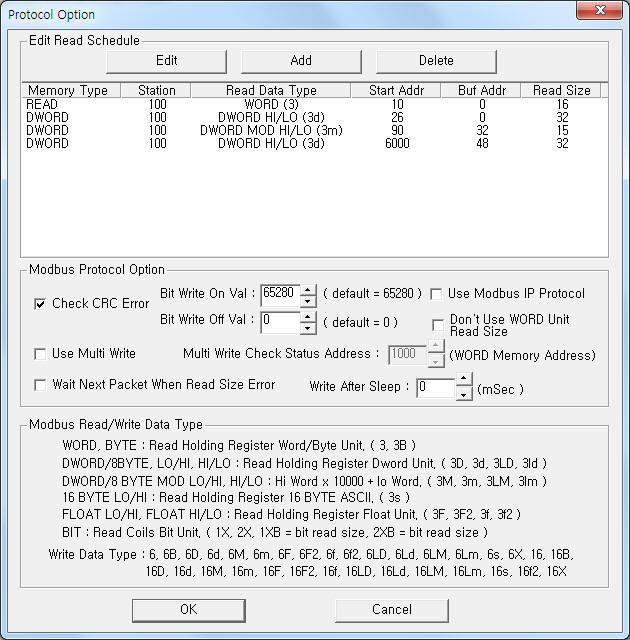Decrease the Bit Write On Val spinner

tap(308, 302)
